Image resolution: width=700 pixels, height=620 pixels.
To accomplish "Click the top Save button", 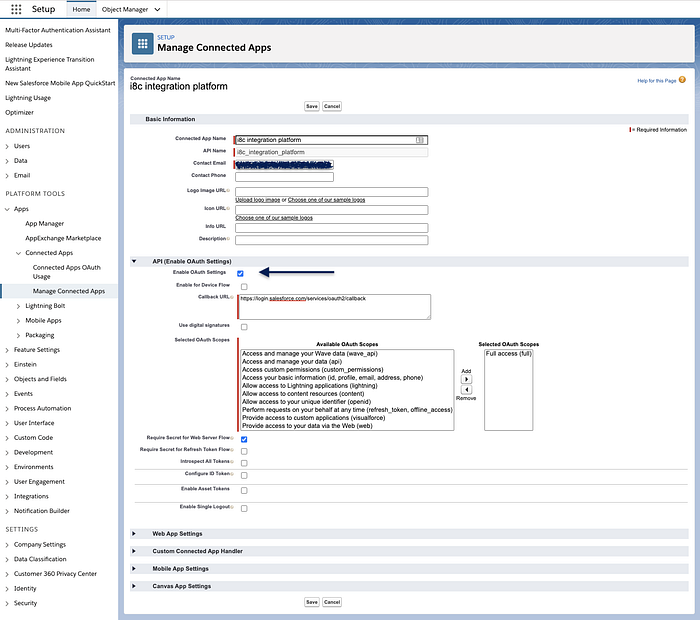I will pyautogui.click(x=312, y=106).
